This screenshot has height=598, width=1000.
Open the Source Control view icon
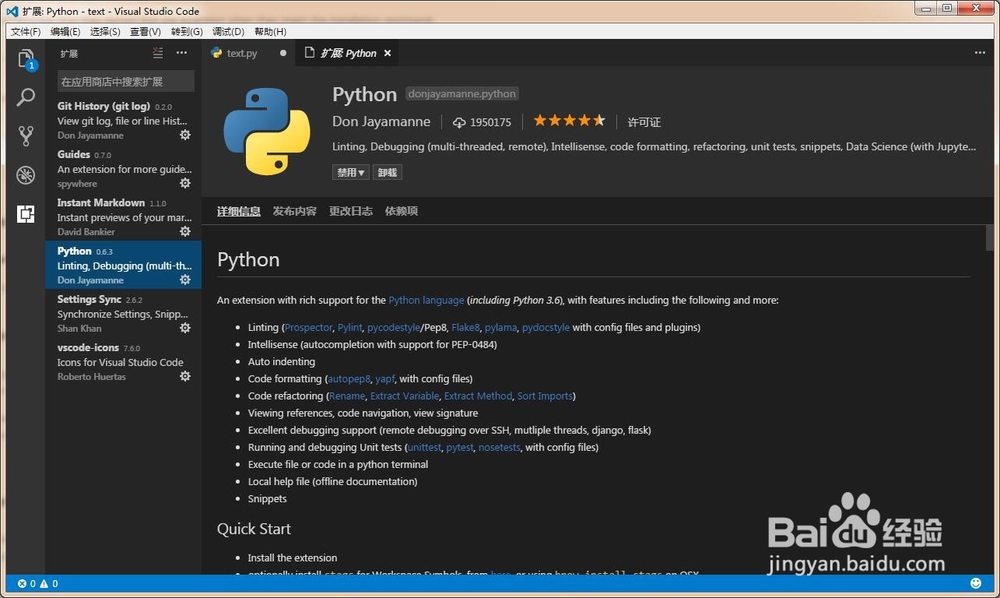pos(26,136)
